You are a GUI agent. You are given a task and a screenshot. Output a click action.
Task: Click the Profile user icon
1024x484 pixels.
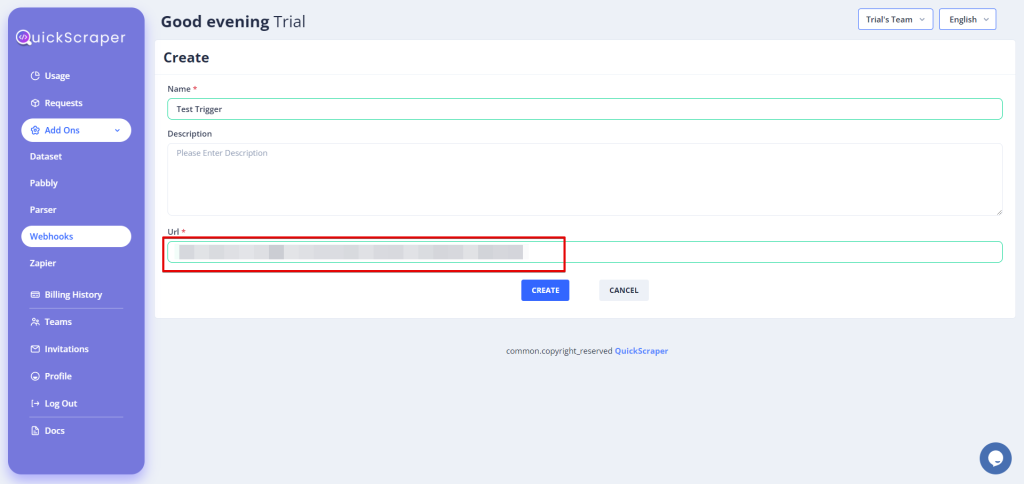click(x=35, y=376)
